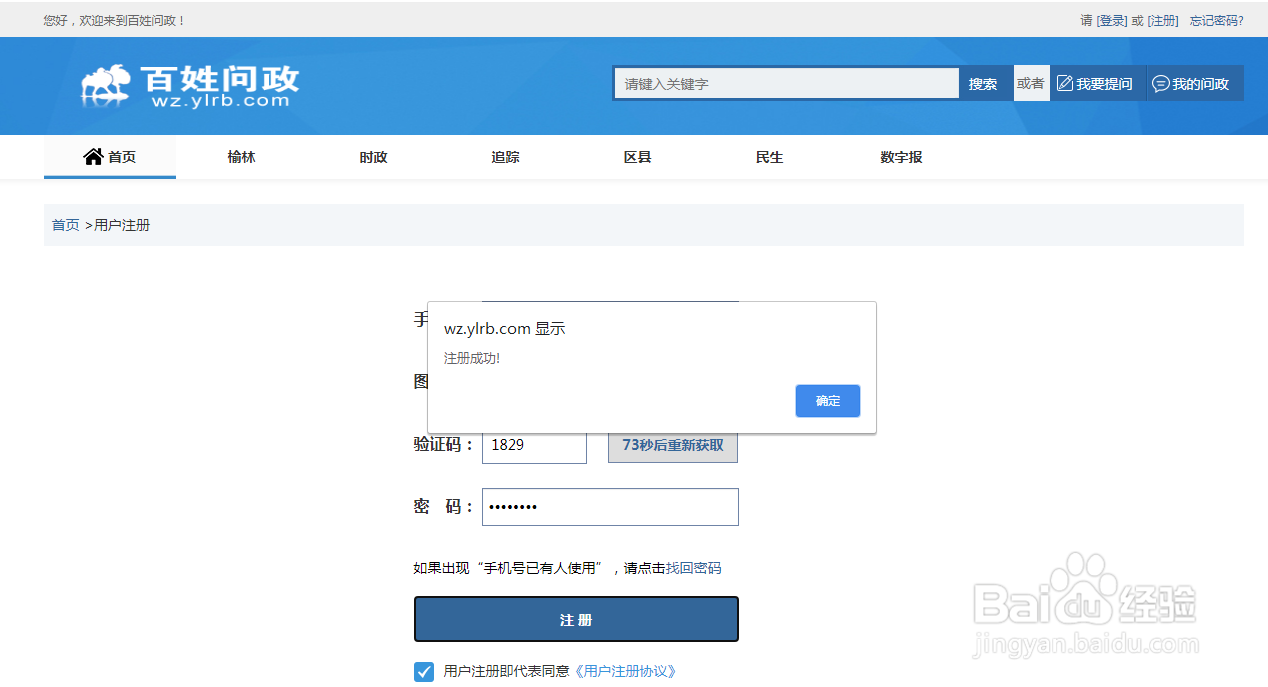
Task: Click the [登录] login link
Action: click(x=1111, y=19)
